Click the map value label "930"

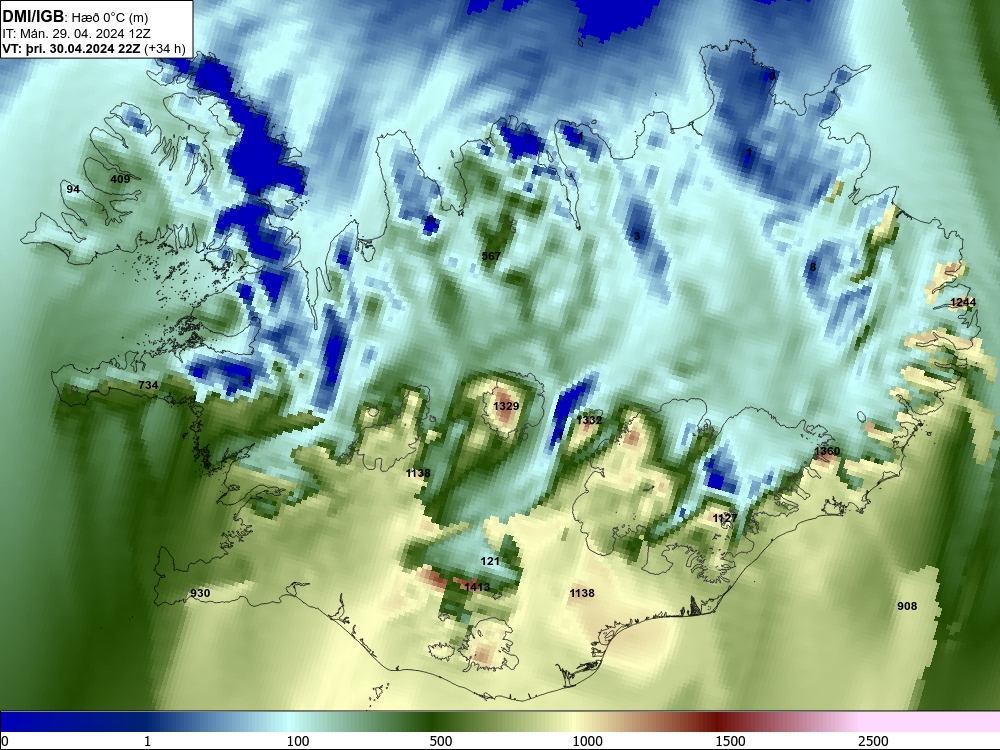200,593
